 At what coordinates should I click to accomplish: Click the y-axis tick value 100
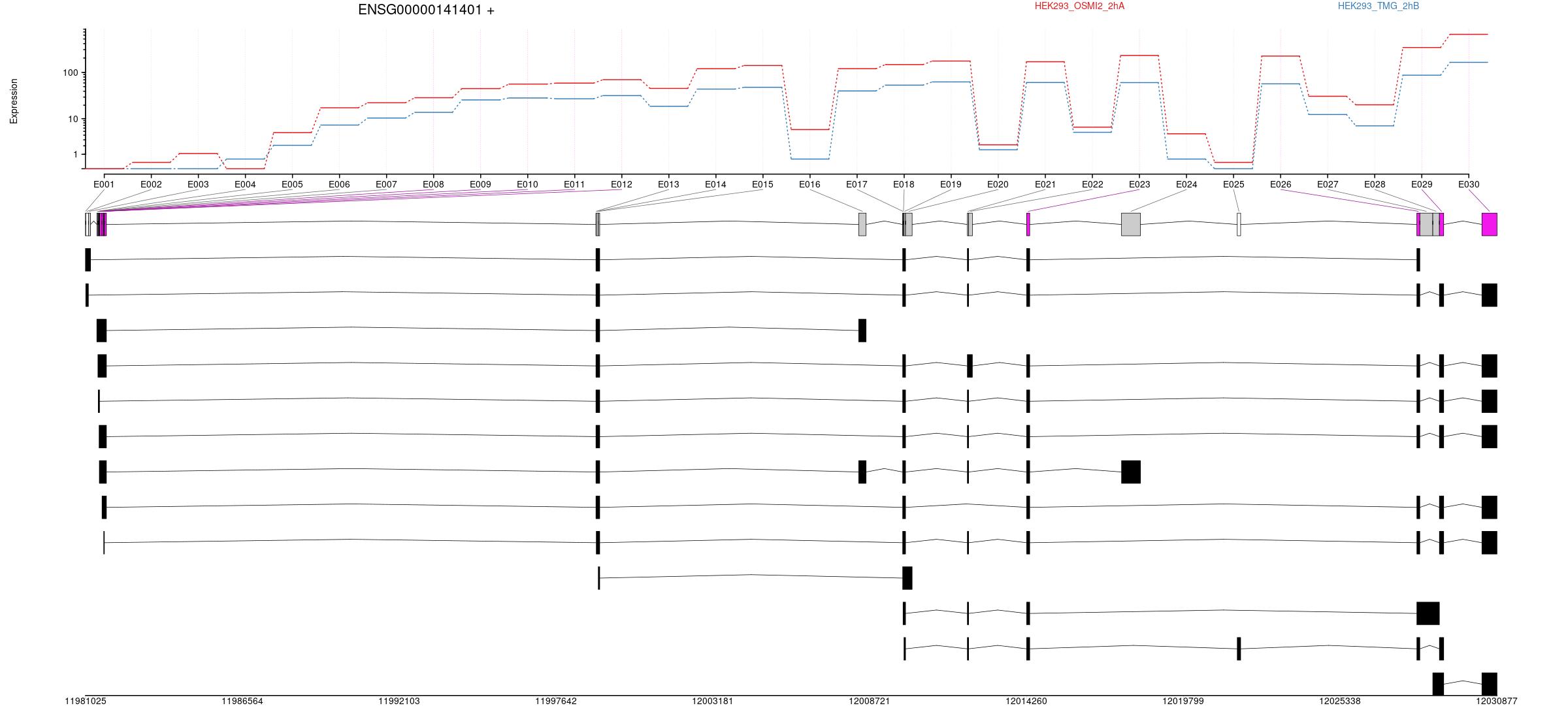point(71,73)
